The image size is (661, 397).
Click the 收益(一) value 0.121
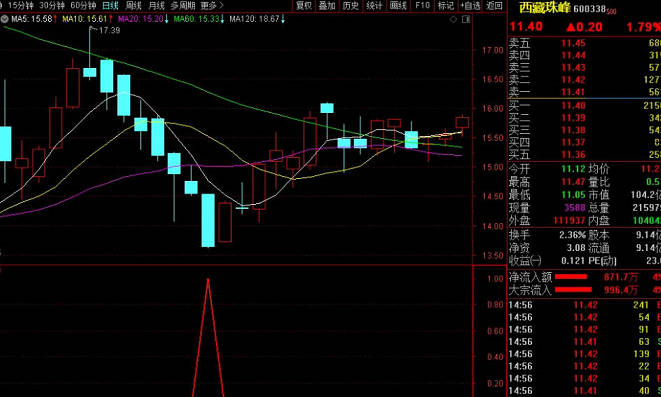[573, 261]
